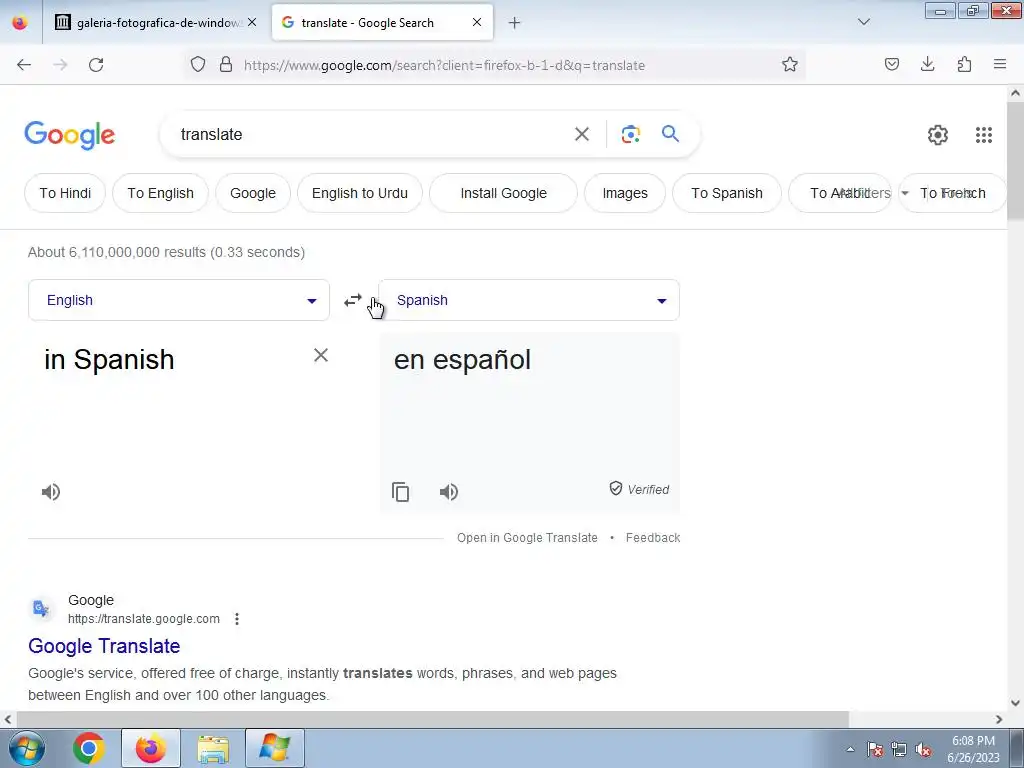Apply the To English filter chip
Screen dimensions: 1024x768
point(160,193)
